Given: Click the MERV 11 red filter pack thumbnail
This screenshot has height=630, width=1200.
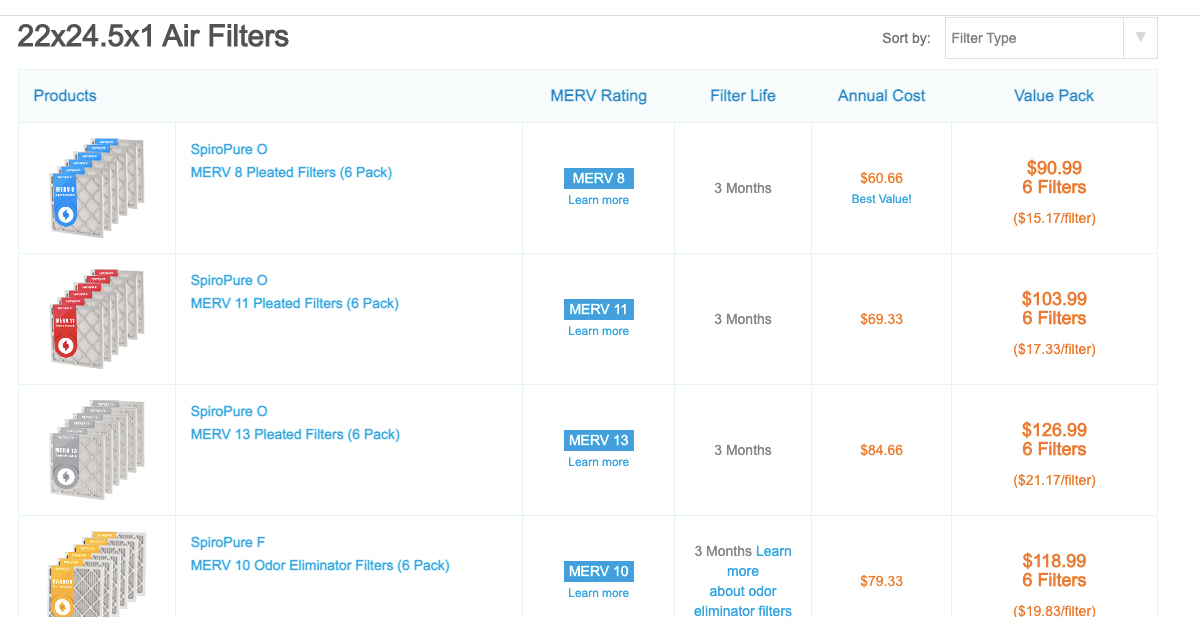Looking at the screenshot, I should coord(96,319).
